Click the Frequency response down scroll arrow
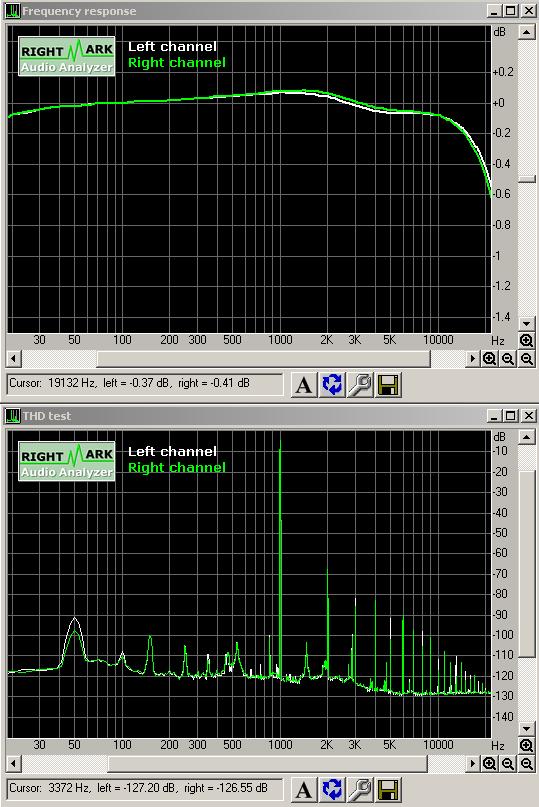 tap(526, 324)
